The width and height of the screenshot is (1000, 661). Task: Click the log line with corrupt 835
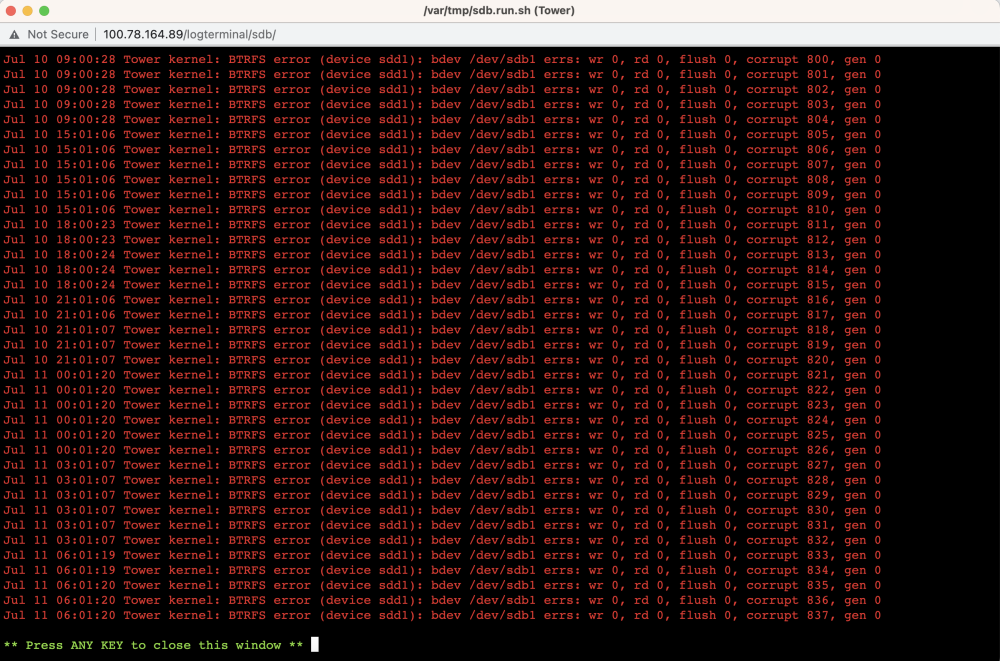[x=442, y=585]
